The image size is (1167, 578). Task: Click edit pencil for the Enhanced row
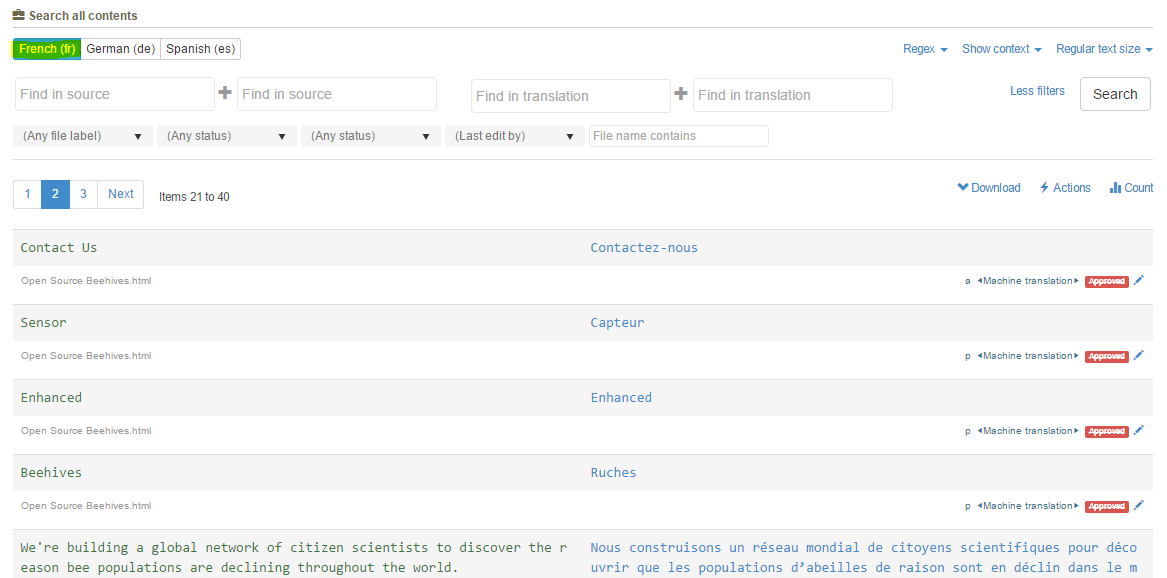point(1139,431)
